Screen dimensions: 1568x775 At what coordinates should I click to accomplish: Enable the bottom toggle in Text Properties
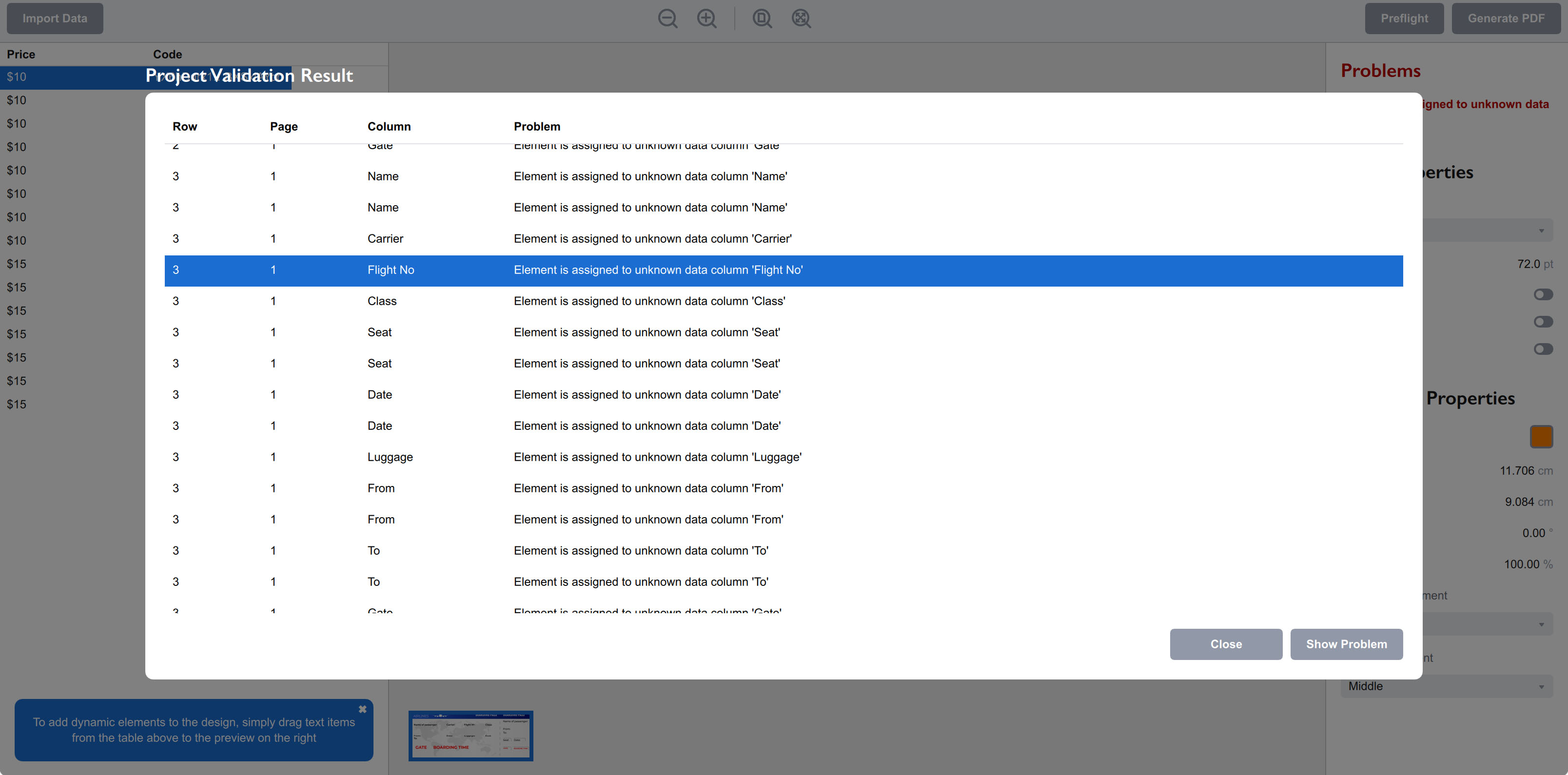tap(1544, 349)
